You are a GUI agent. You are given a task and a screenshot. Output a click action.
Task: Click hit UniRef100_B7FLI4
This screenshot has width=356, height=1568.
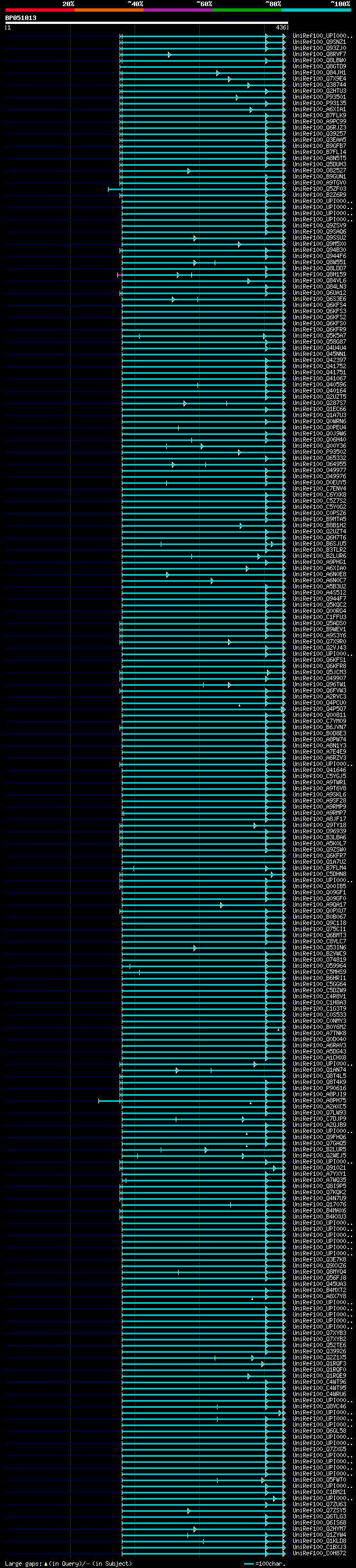(x=319, y=152)
